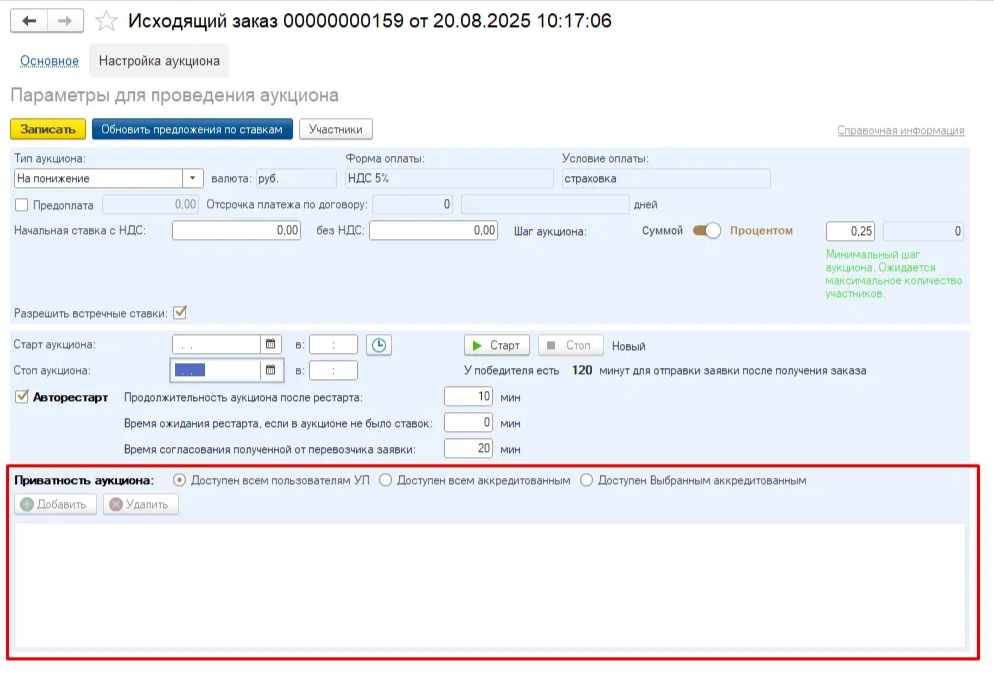Add order to favorites with star icon
This screenshot has height=674, width=994.
[x=106, y=21]
